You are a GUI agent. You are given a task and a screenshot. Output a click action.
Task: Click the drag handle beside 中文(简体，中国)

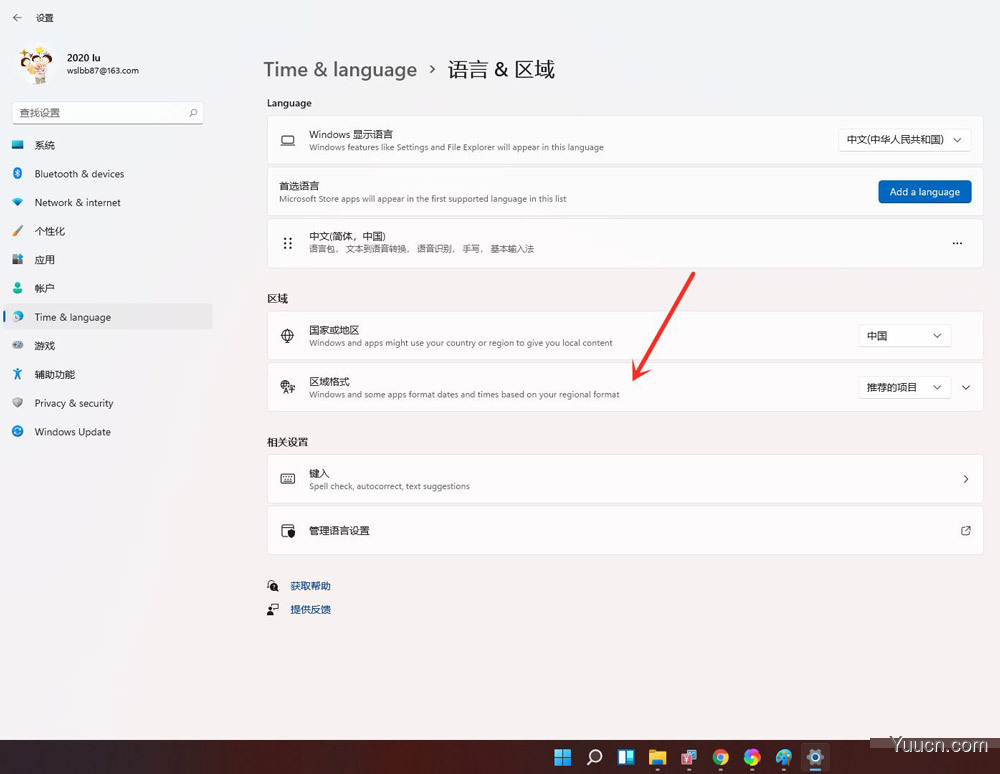point(288,243)
